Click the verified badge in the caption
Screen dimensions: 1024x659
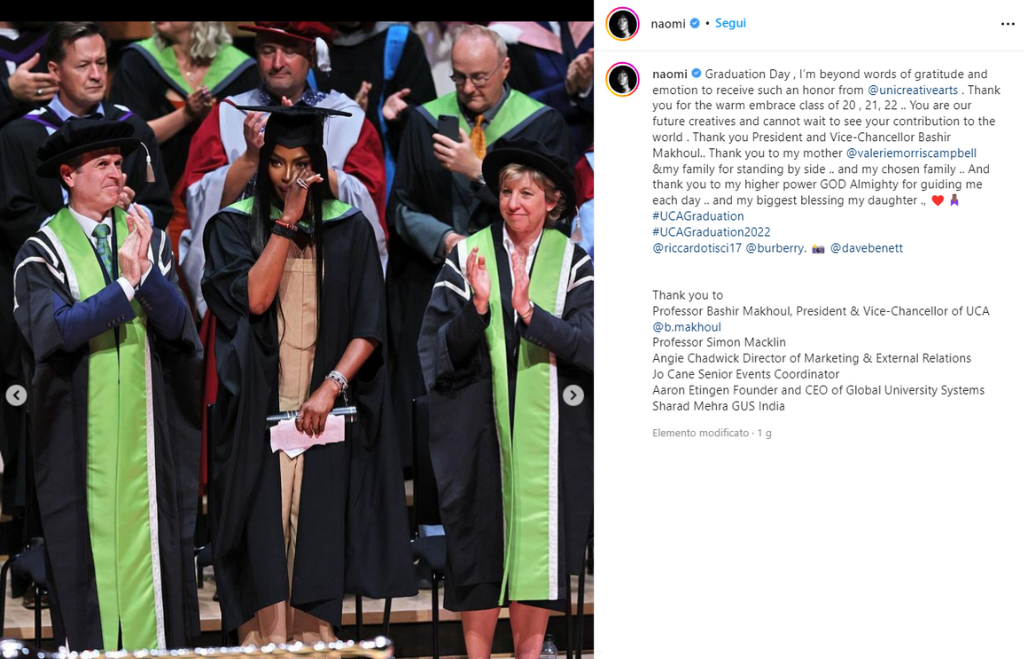(696, 73)
